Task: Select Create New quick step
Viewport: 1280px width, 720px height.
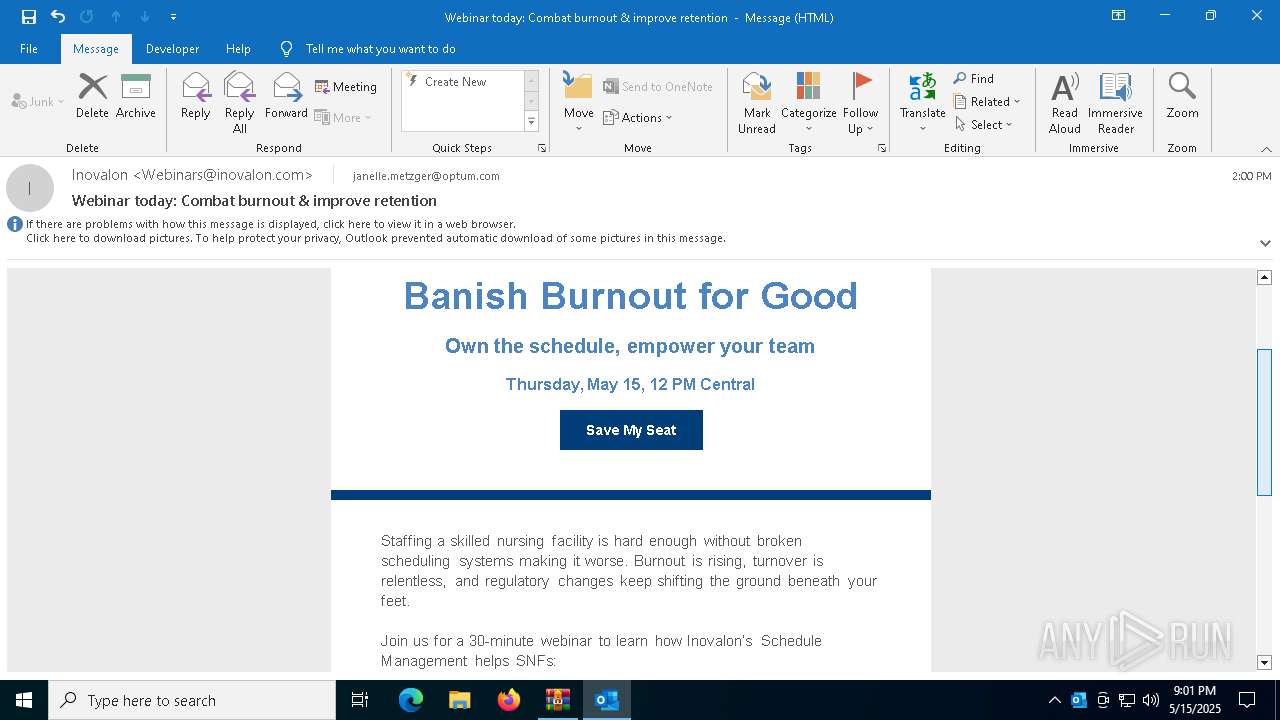Action: pyautogui.click(x=462, y=82)
